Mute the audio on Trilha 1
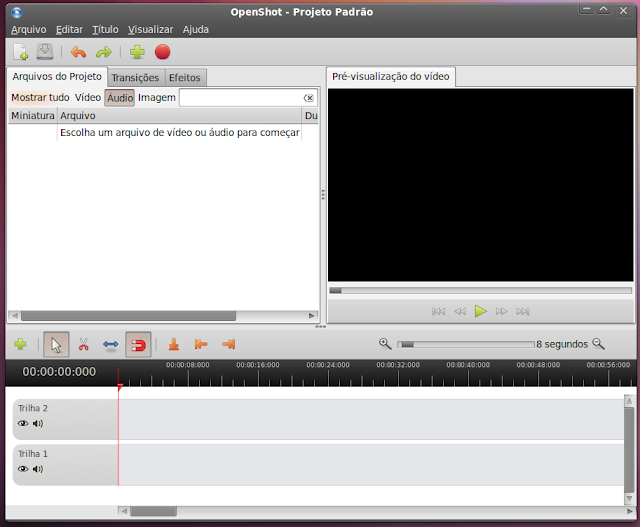640x527 pixels. (38, 469)
